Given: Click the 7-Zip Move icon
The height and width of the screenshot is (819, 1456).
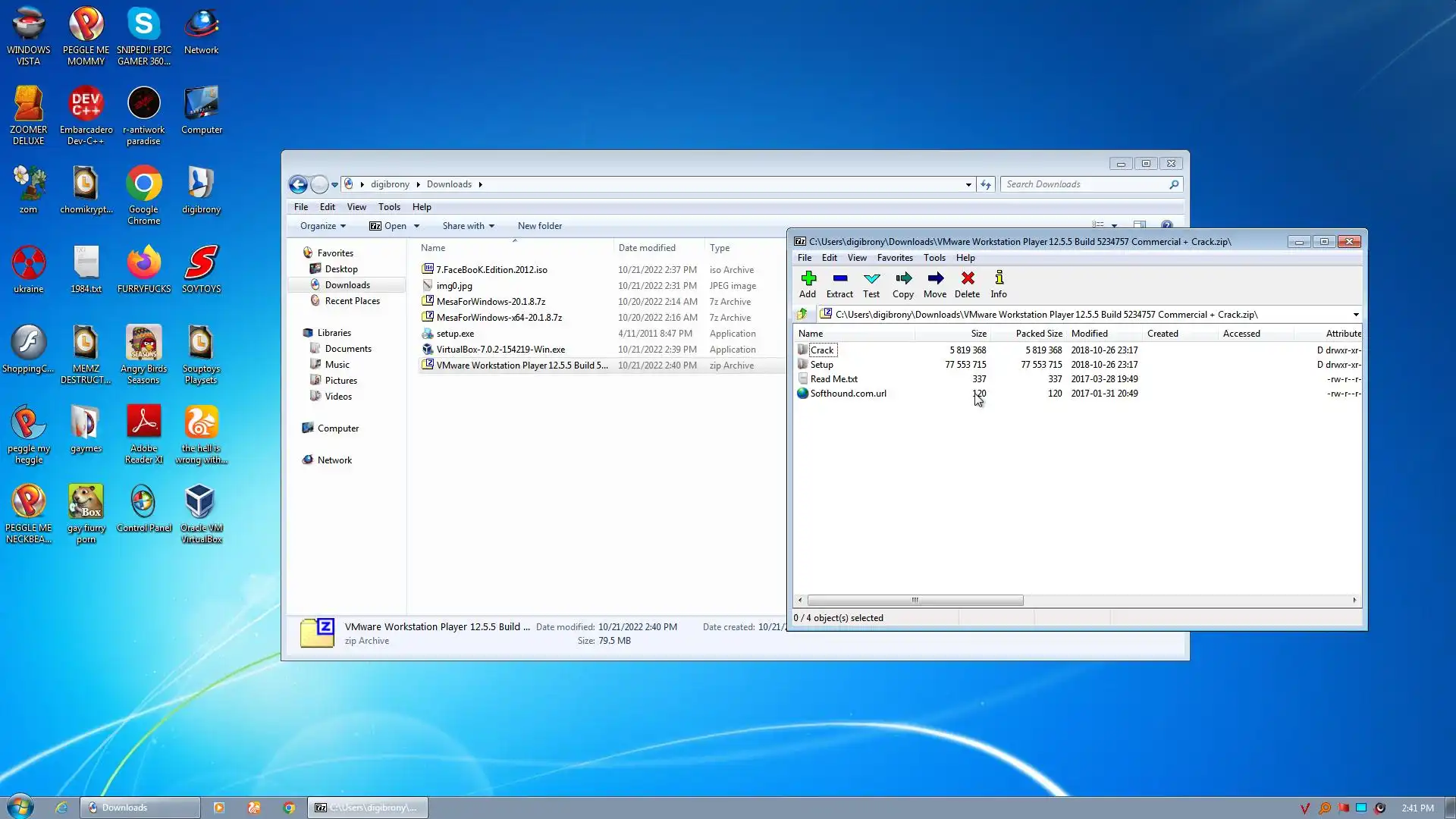Looking at the screenshot, I should pos(934,284).
